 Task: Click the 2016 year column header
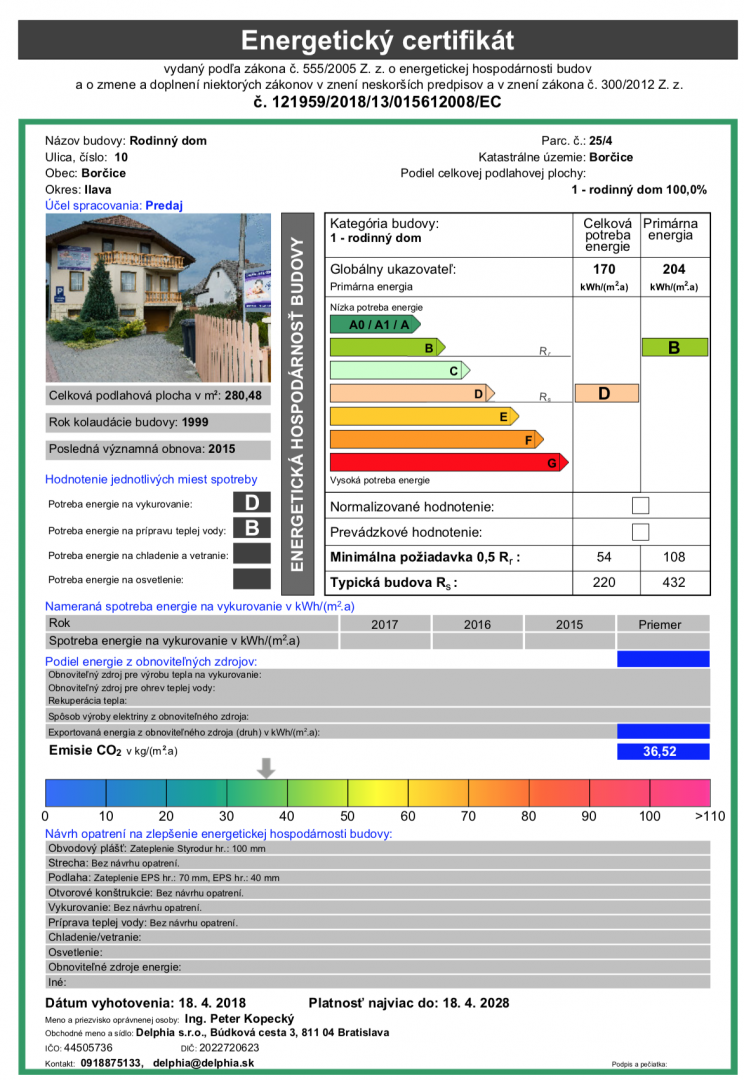click(x=477, y=624)
